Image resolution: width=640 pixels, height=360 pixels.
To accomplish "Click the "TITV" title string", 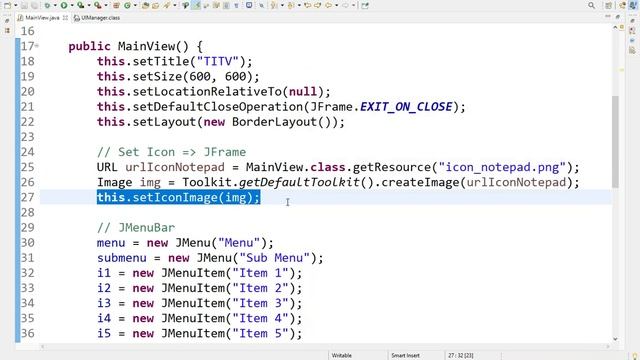I will click(x=218, y=62).
